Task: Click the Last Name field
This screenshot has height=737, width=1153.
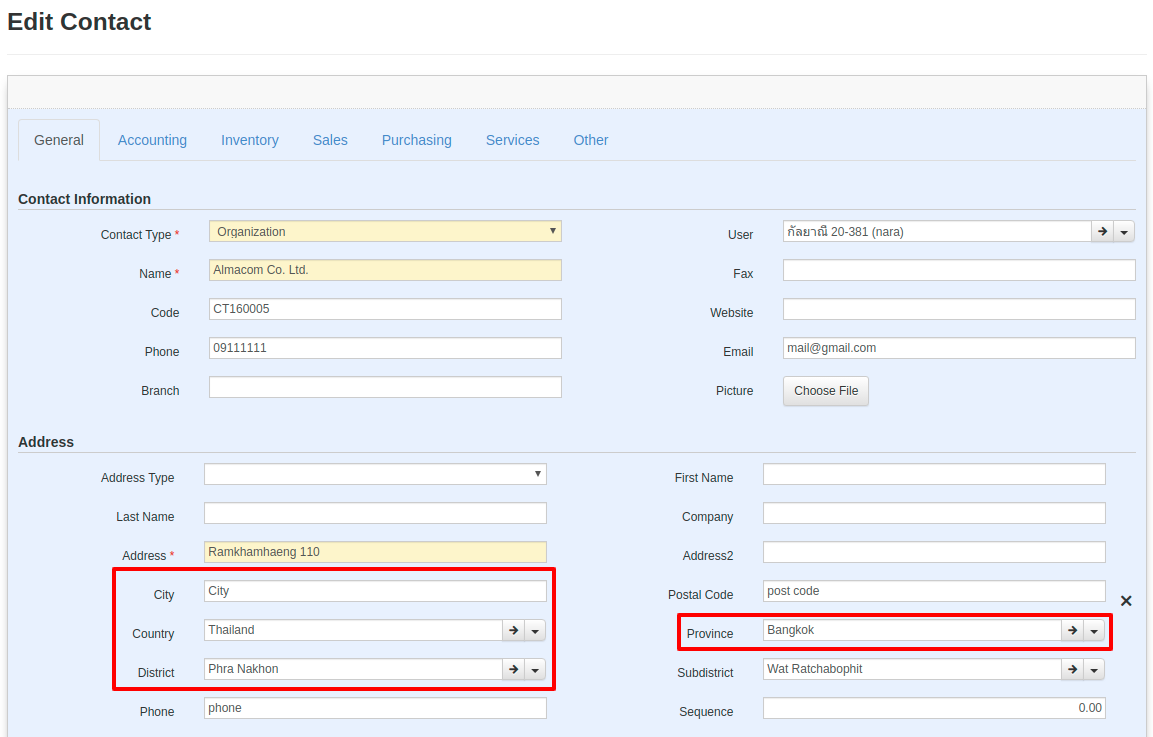Action: pos(375,513)
